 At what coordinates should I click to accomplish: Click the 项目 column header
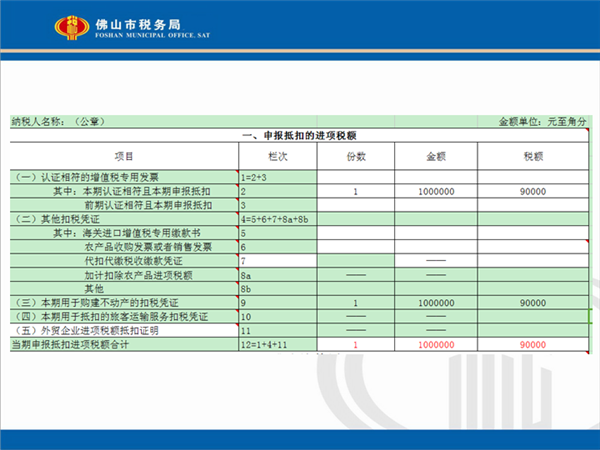click(124, 156)
